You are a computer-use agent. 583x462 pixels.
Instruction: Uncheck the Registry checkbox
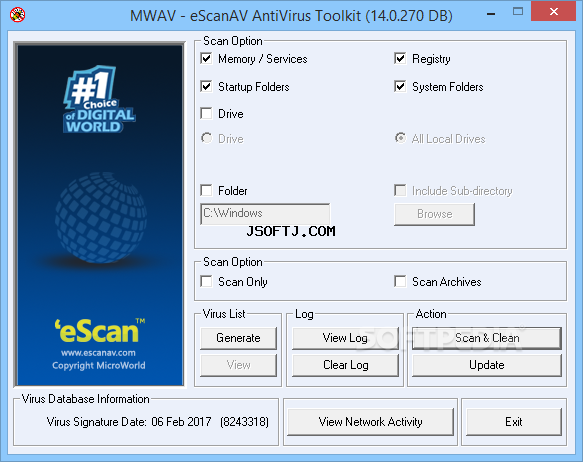coord(400,58)
